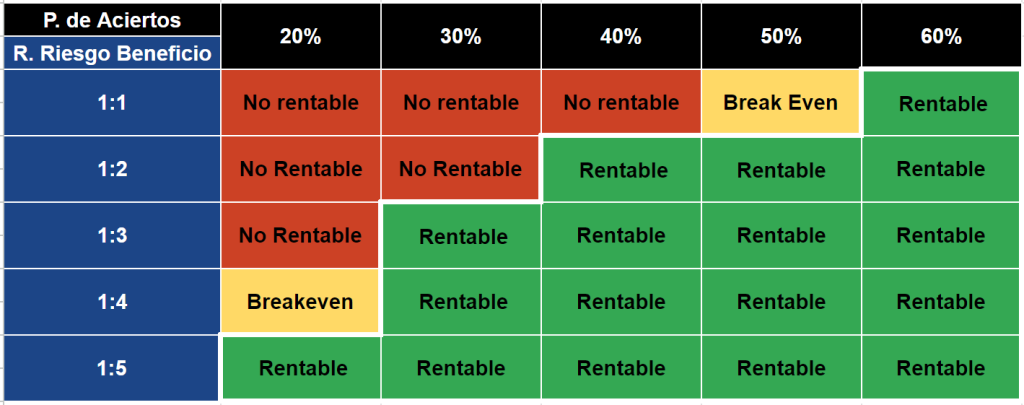Click the "No Rentable" cell for 1:2 at 30%

(460, 169)
